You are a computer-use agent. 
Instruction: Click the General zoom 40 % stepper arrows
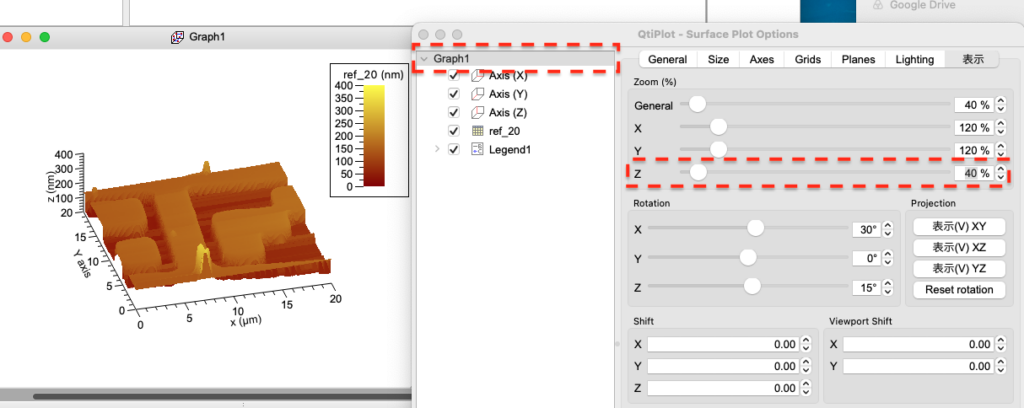(1000, 104)
